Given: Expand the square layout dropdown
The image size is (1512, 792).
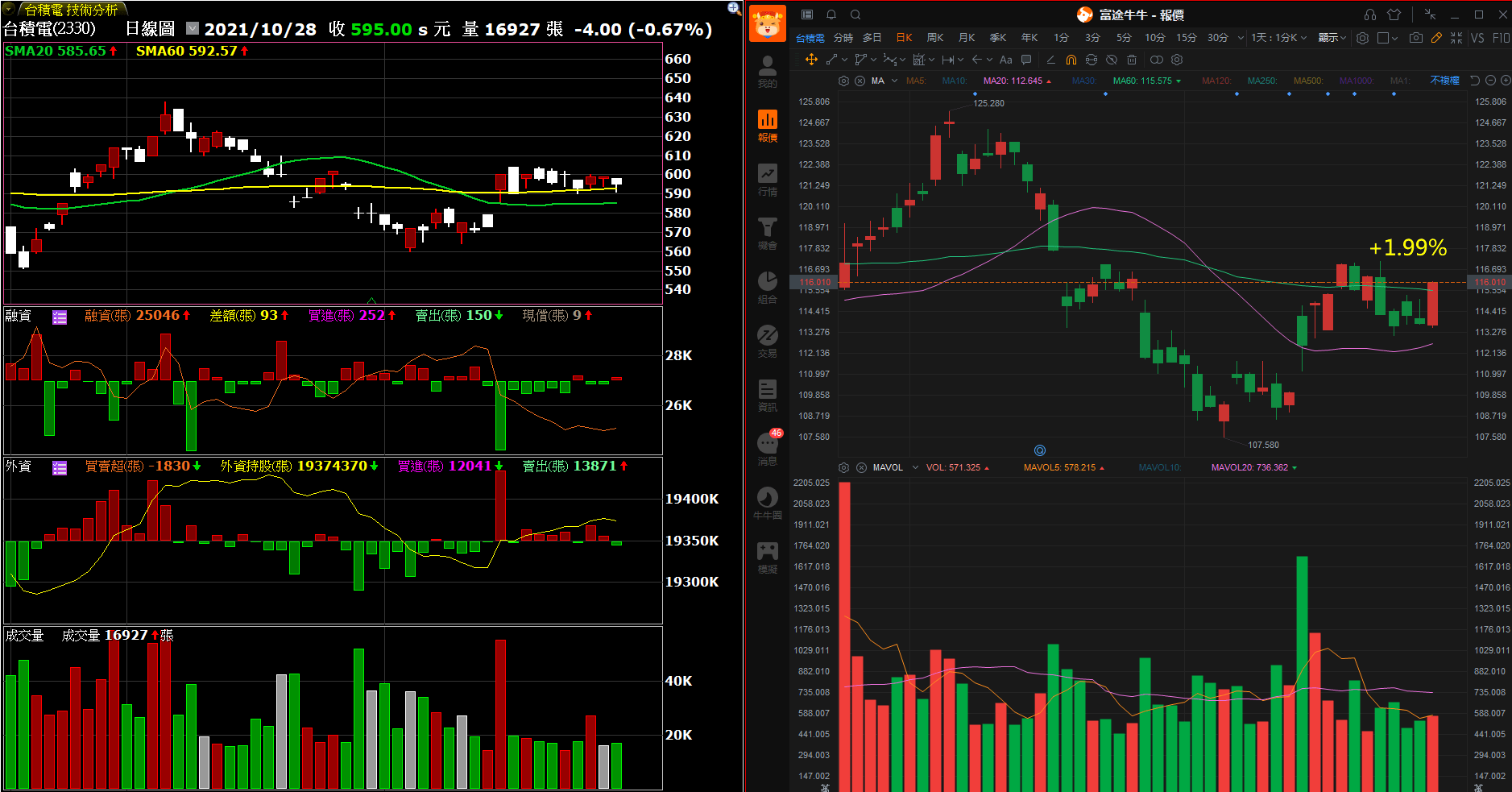Looking at the screenshot, I should click(x=1394, y=38).
